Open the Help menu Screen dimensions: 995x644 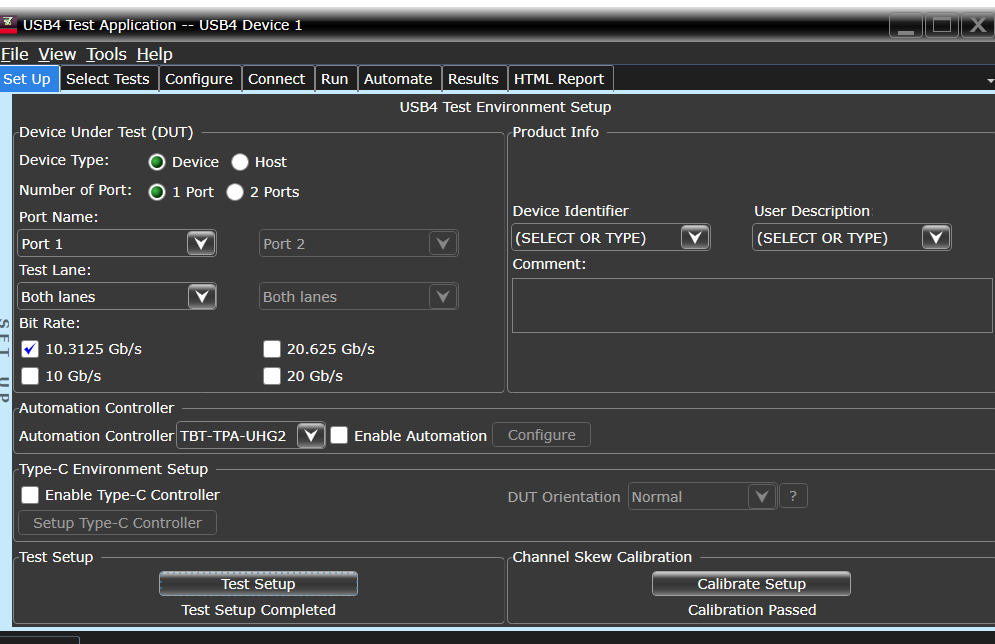click(155, 54)
